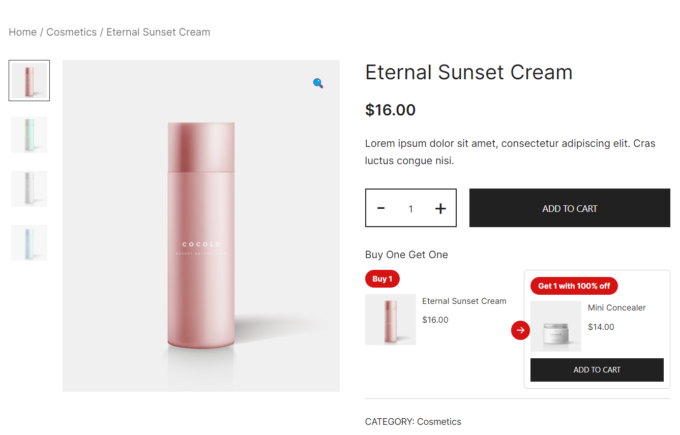Add the Mini Concealer offer to cart

[x=596, y=370]
